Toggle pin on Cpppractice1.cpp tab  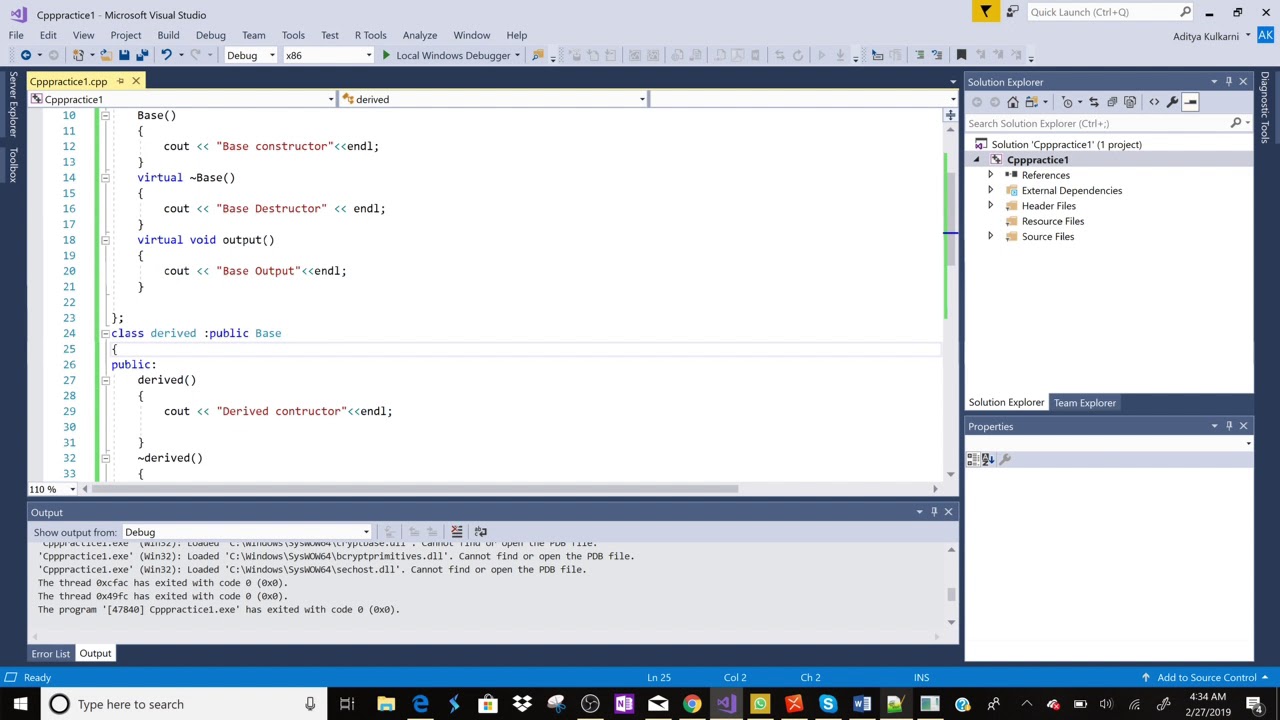coord(120,81)
